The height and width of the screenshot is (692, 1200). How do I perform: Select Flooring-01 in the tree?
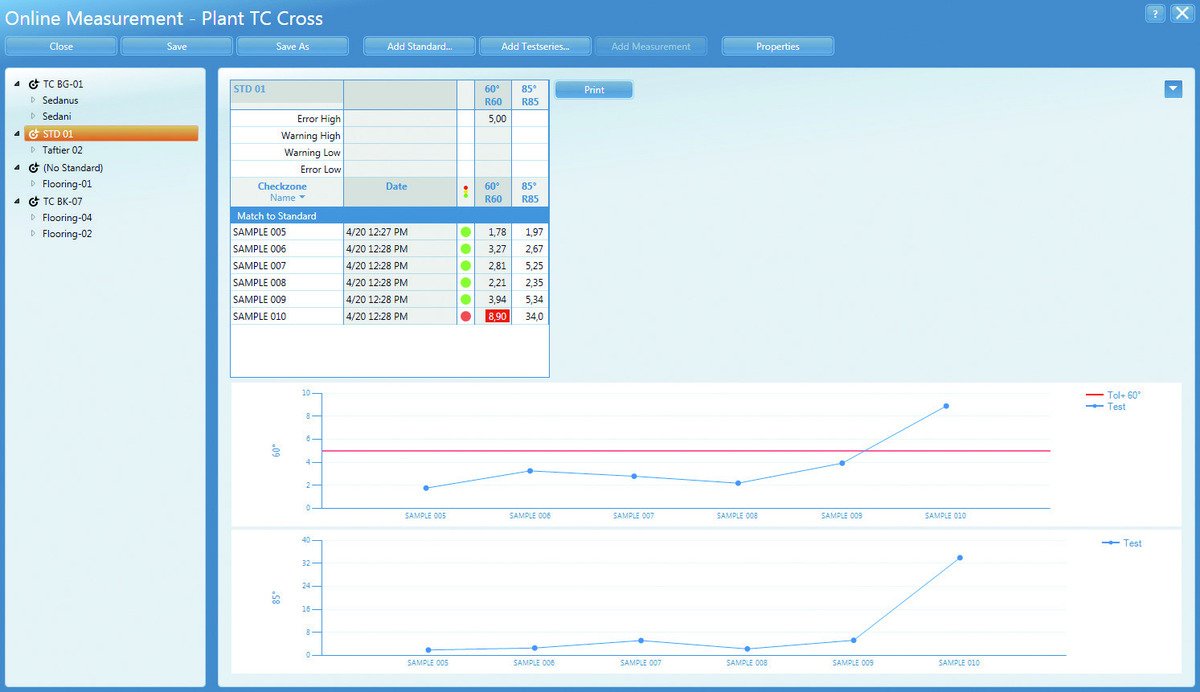tap(67, 184)
